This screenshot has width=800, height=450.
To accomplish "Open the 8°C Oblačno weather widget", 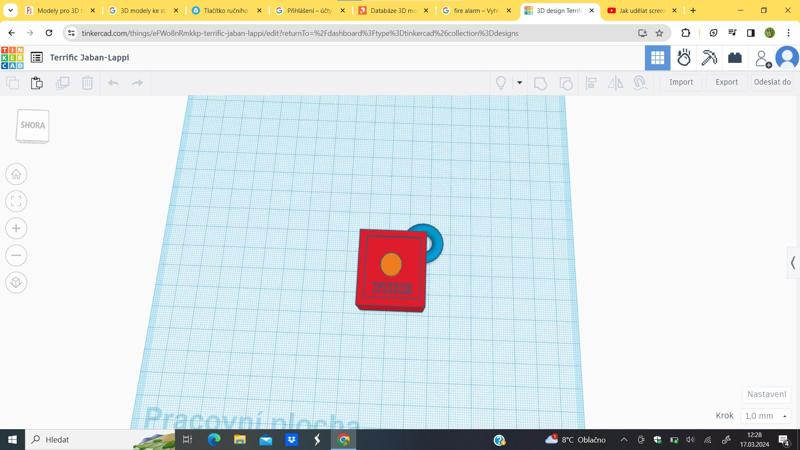I will click(x=575, y=439).
